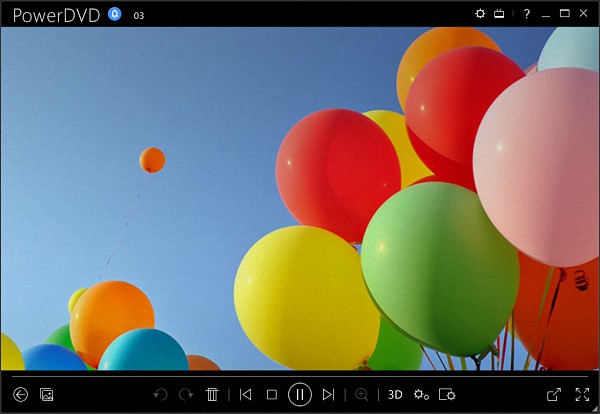This screenshot has width=600, height=414.
Task: Open slideshow settings gears icon
Action: 421,395
